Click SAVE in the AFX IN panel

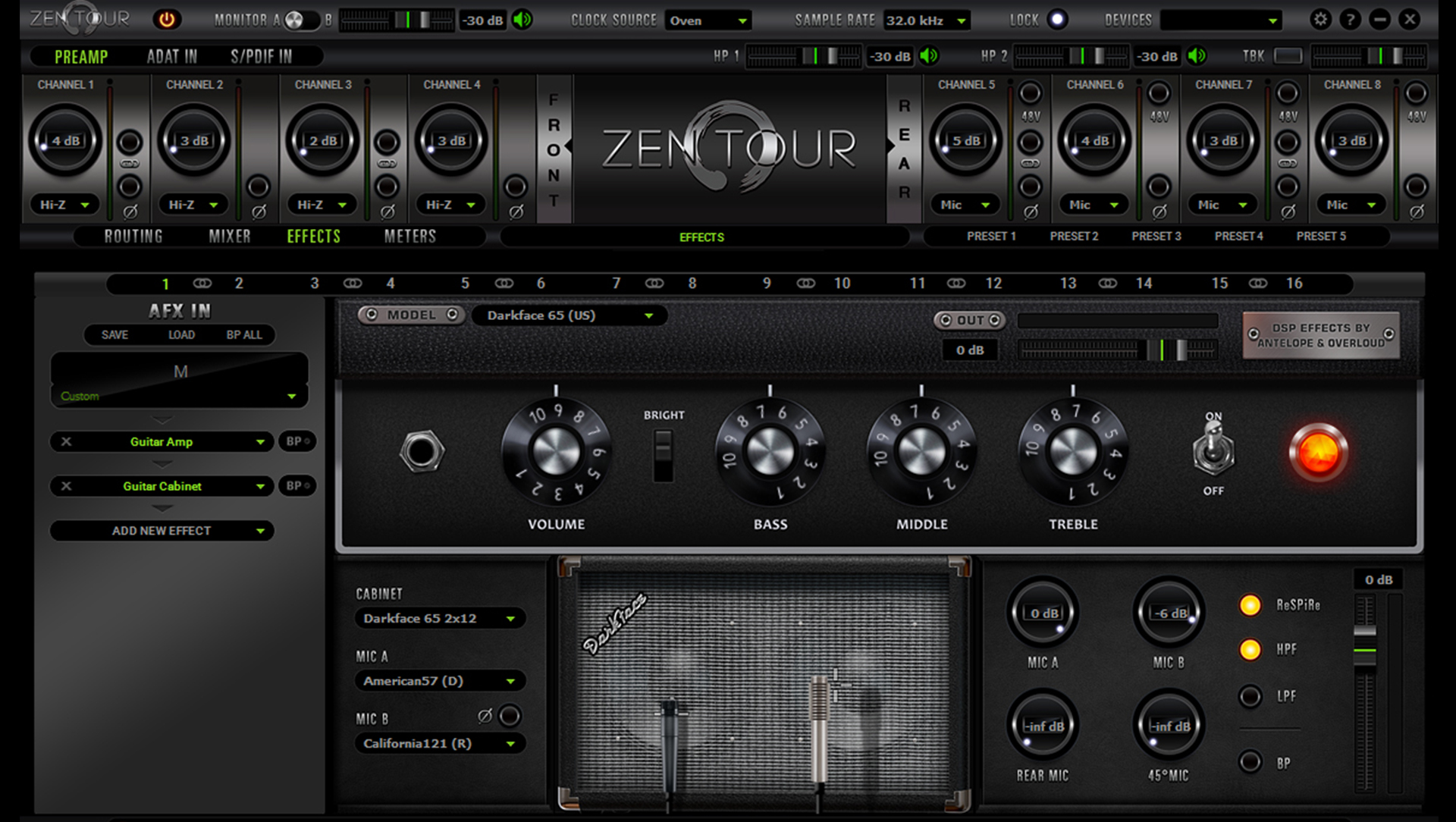point(114,335)
